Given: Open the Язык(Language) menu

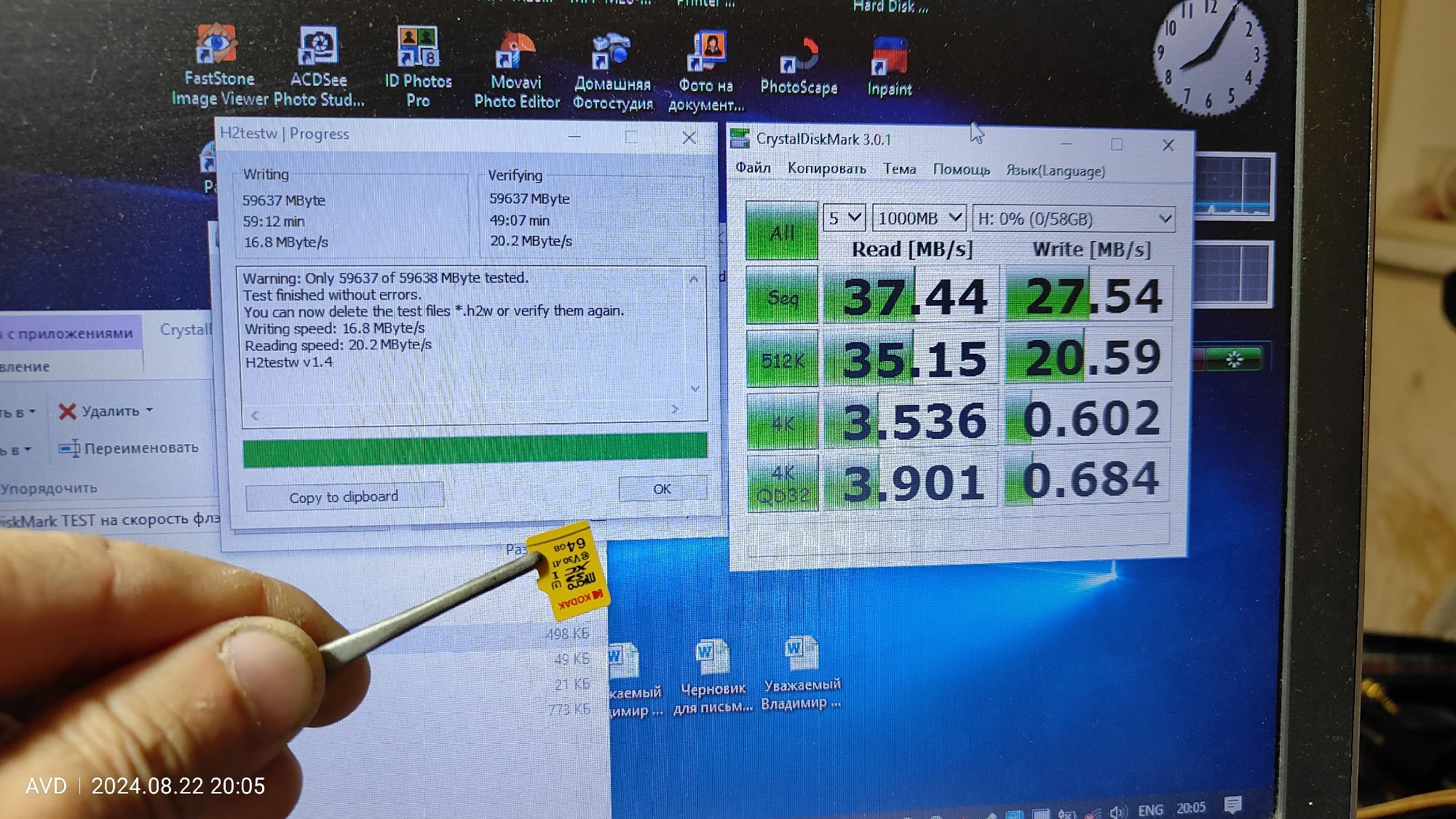Looking at the screenshot, I should point(1055,170).
